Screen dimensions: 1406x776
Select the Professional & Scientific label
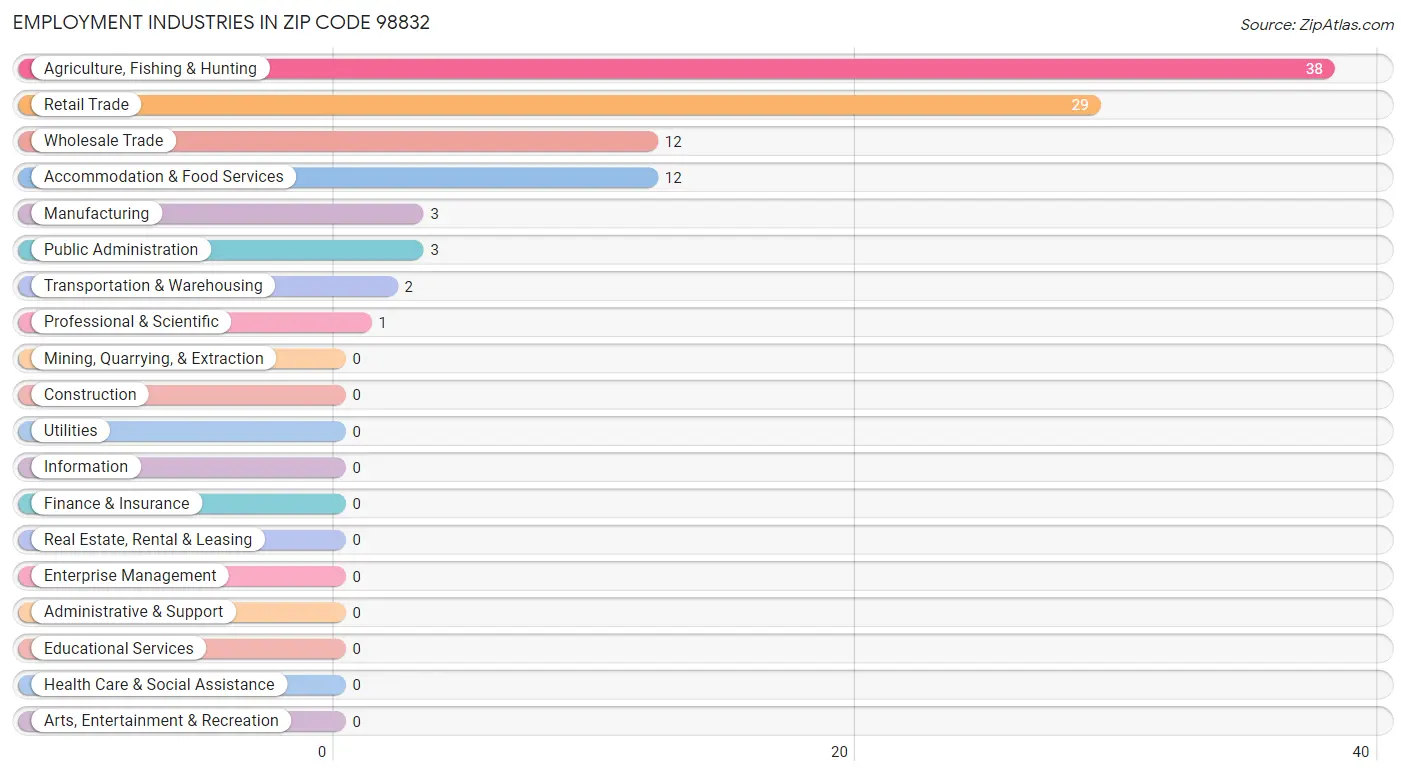pos(131,321)
